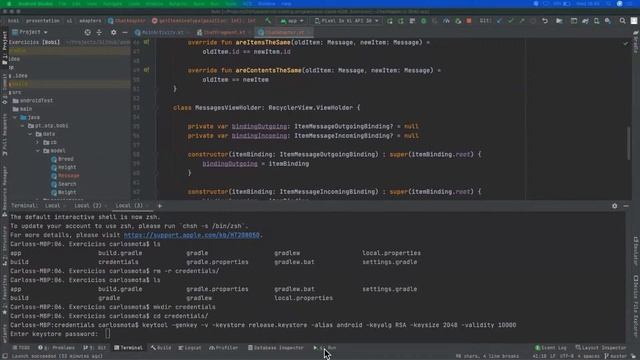This screenshot has width=640, height=360.
Task: Open the Event Log button
Action: tap(551, 348)
